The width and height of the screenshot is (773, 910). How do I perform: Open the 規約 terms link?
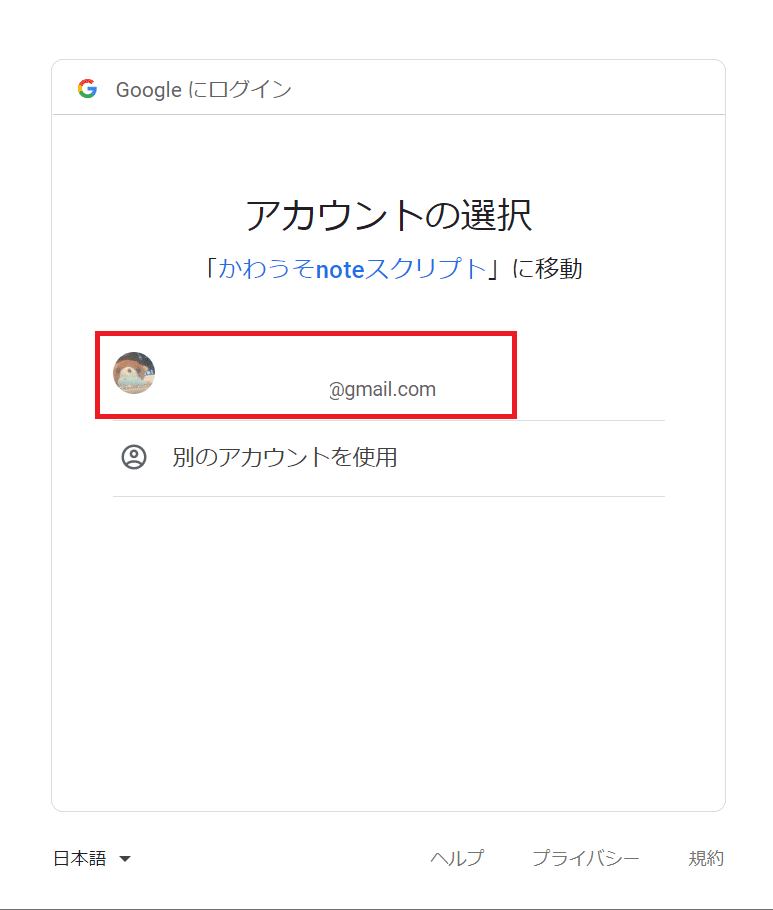[x=706, y=858]
